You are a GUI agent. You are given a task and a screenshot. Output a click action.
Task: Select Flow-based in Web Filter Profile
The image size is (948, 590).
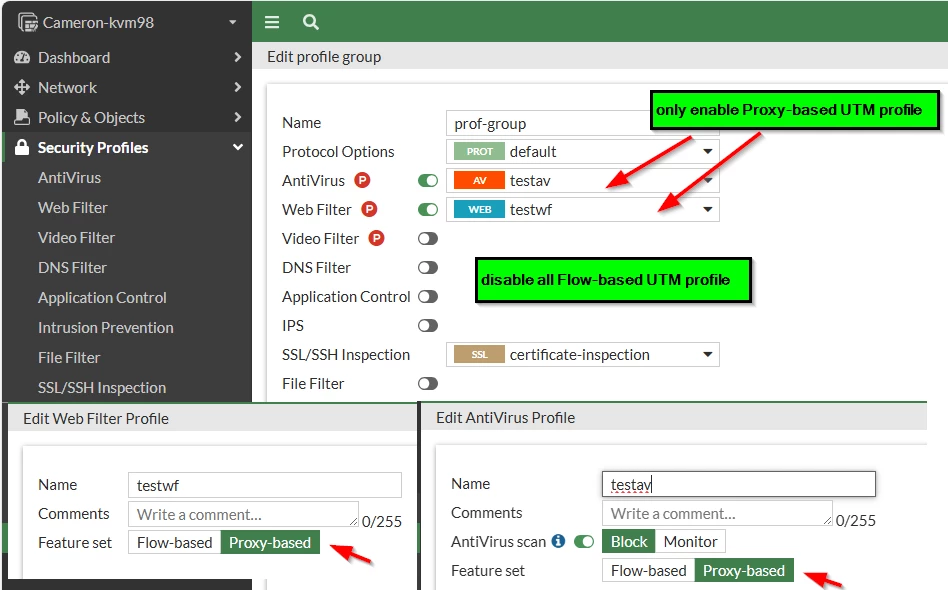(175, 542)
